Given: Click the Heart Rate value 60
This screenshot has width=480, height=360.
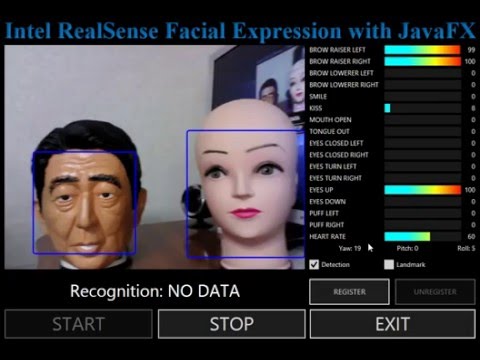Looking at the screenshot, I should pyautogui.click(x=471, y=236).
